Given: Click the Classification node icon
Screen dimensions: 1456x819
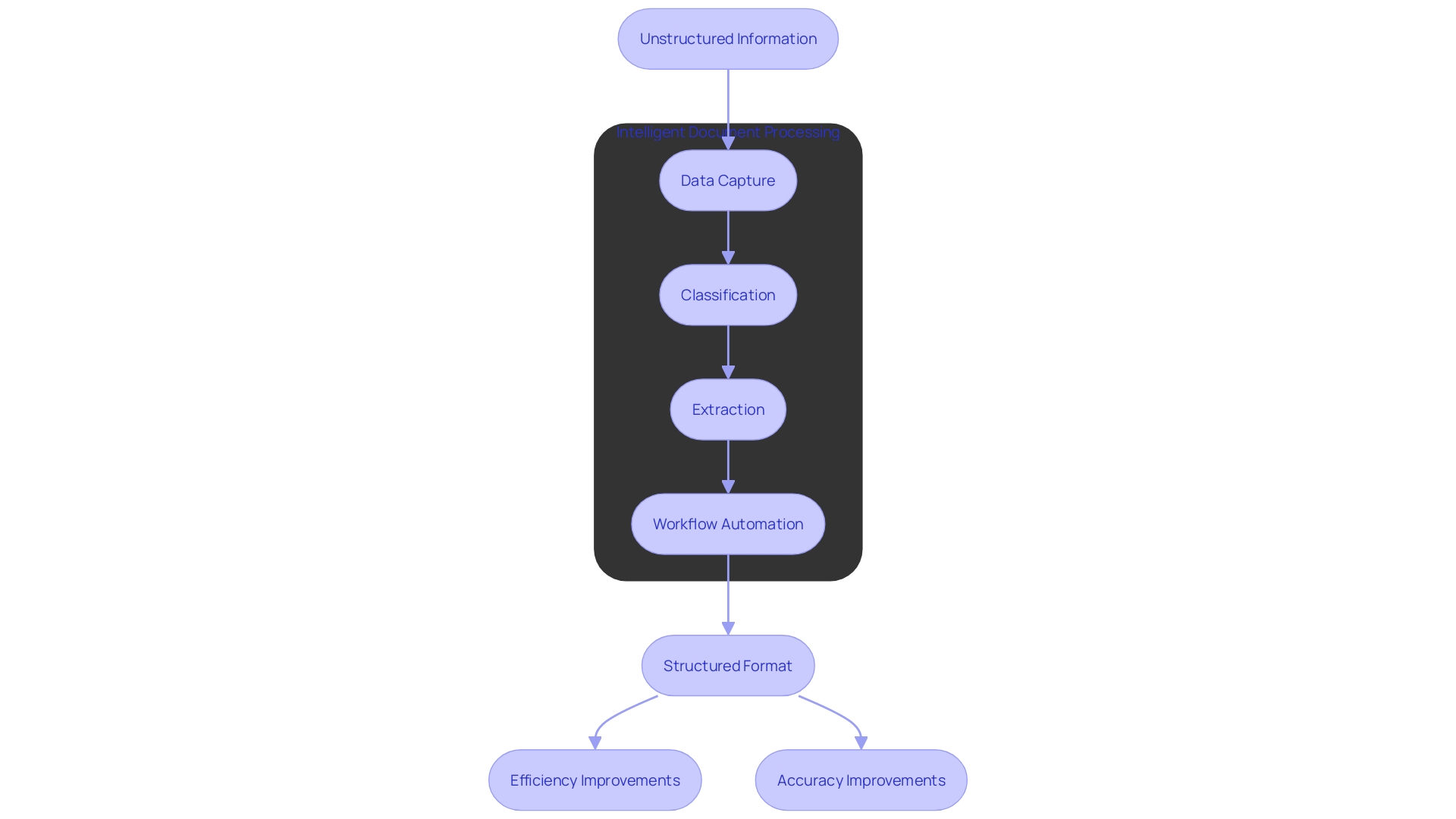Looking at the screenshot, I should 728,294.
